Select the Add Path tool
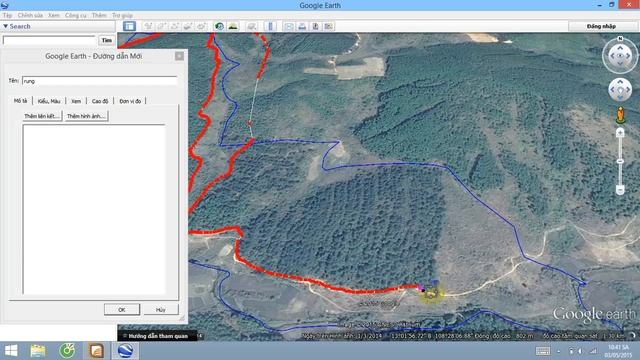Viewport: 640px width, 360px height. tap(175, 26)
